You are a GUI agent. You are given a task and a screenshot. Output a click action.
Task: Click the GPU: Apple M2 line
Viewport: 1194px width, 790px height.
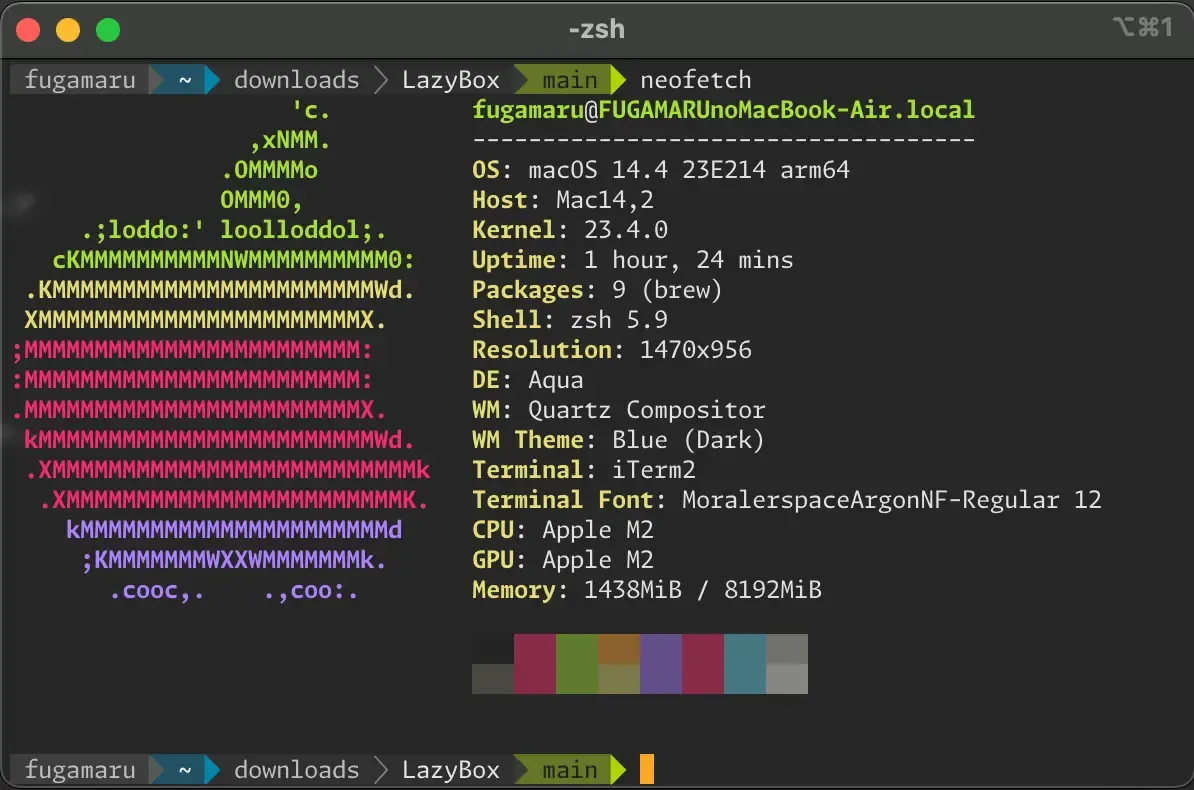point(563,560)
